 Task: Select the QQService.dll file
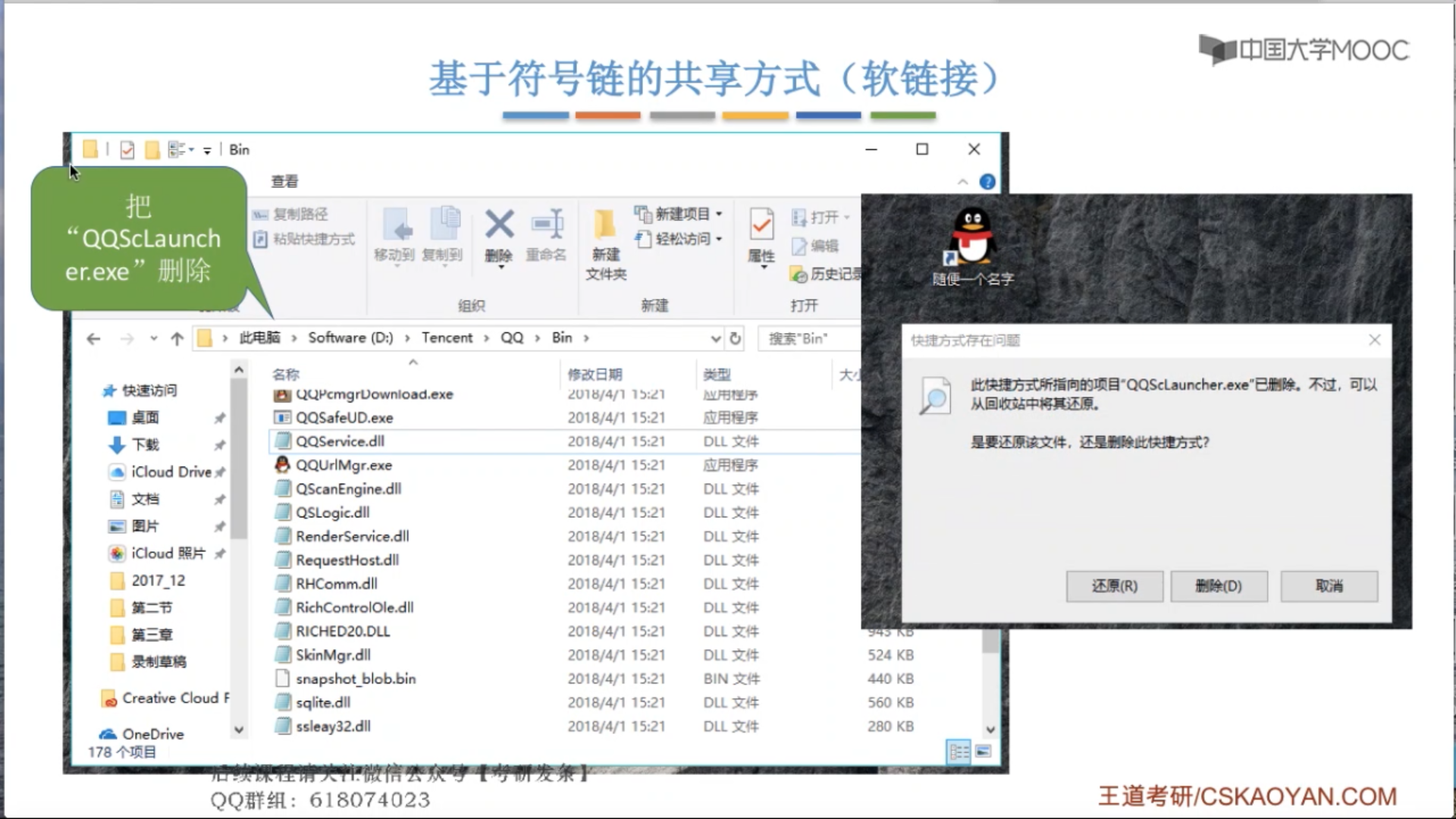point(340,441)
